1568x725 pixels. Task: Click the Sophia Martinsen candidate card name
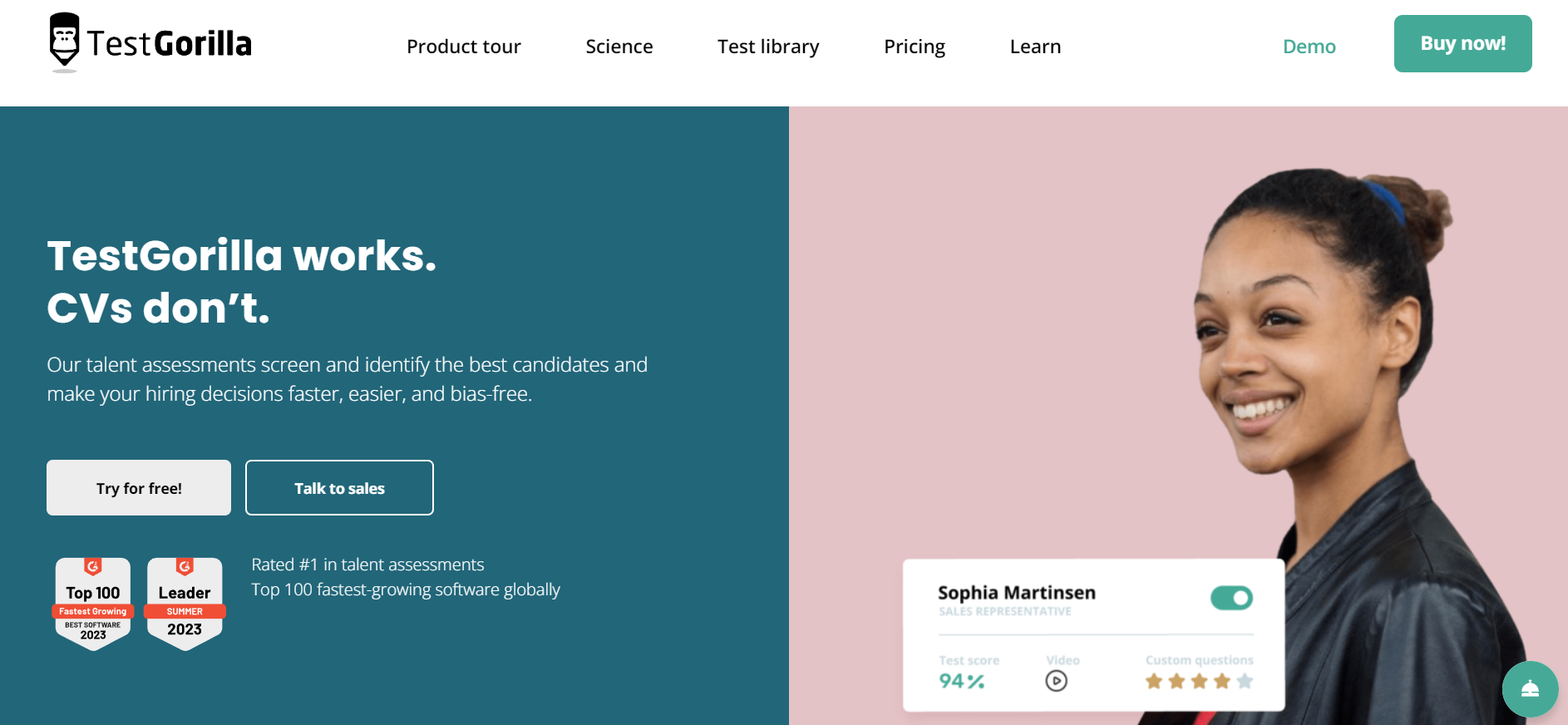(x=1016, y=593)
